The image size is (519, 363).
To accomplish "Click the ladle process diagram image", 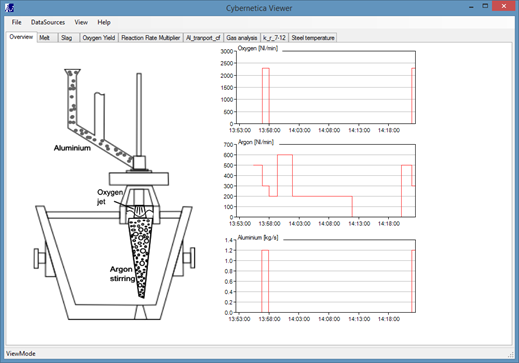I will (114, 194).
